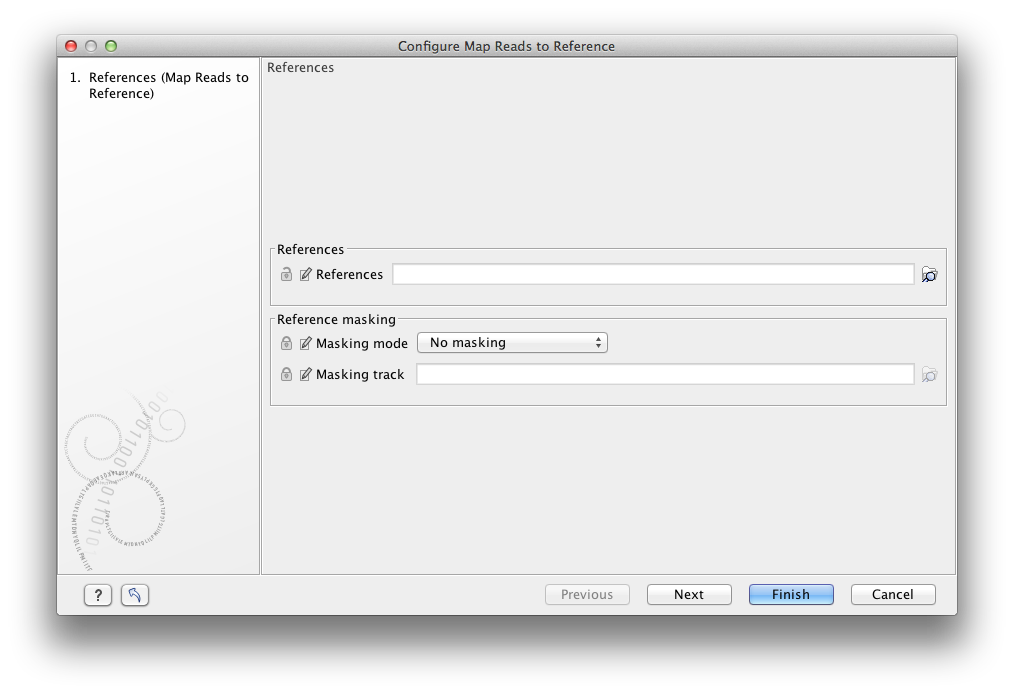Toggle the padlock icon beside Masking mode
This screenshot has width=1014, height=694.
pyautogui.click(x=285, y=342)
